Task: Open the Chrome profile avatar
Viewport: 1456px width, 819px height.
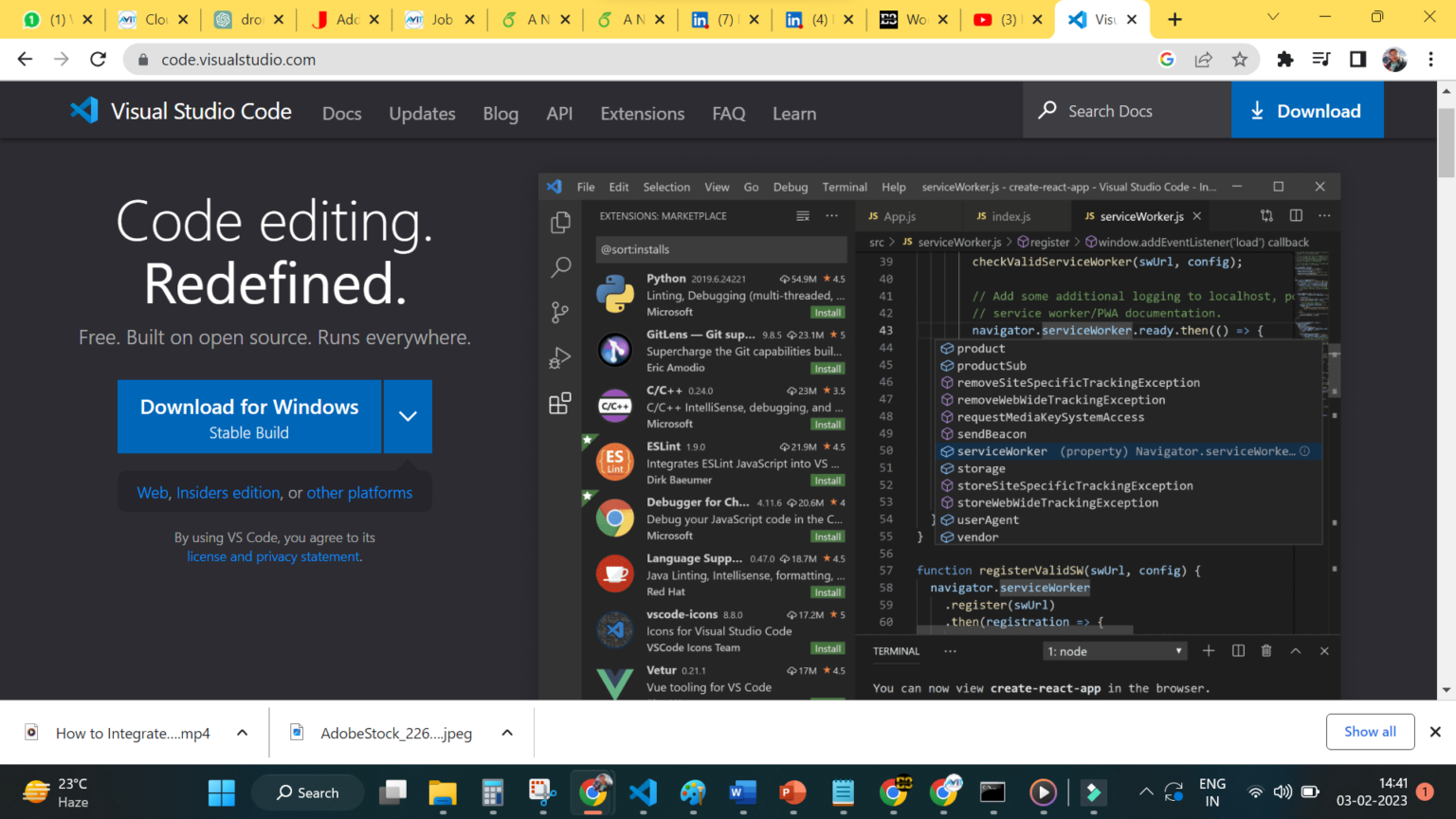Action: [x=1394, y=60]
